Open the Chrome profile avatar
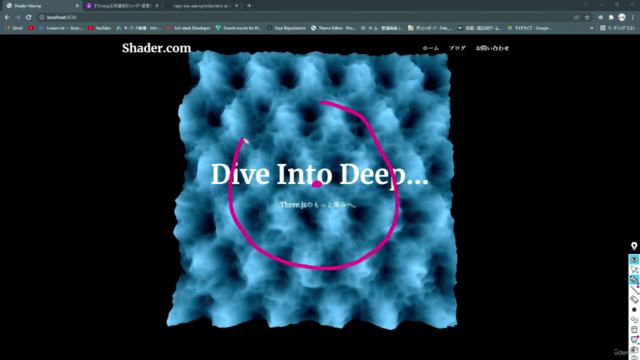Screen dimensions: 640x360 [x=622, y=18]
